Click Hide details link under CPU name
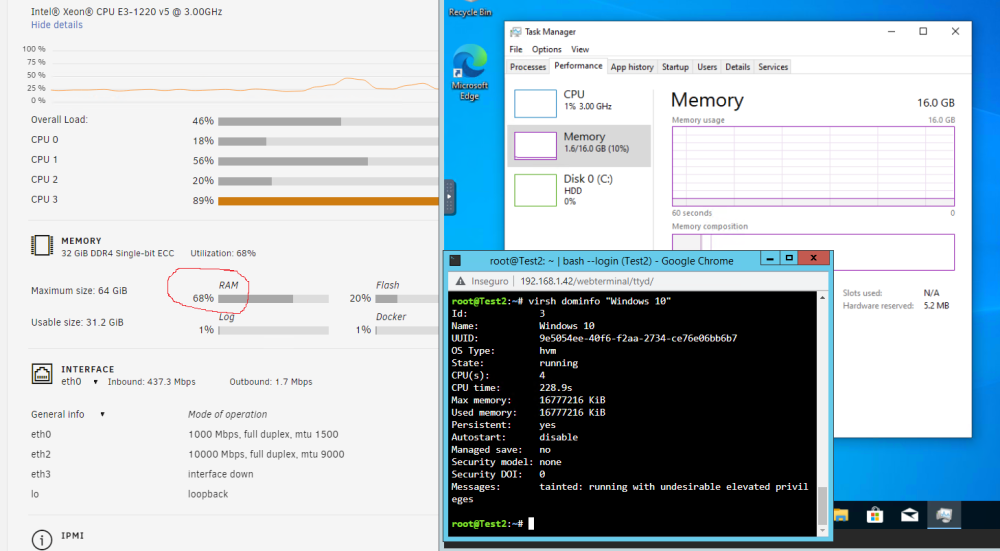1000x551 pixels. tap(57, 25)
